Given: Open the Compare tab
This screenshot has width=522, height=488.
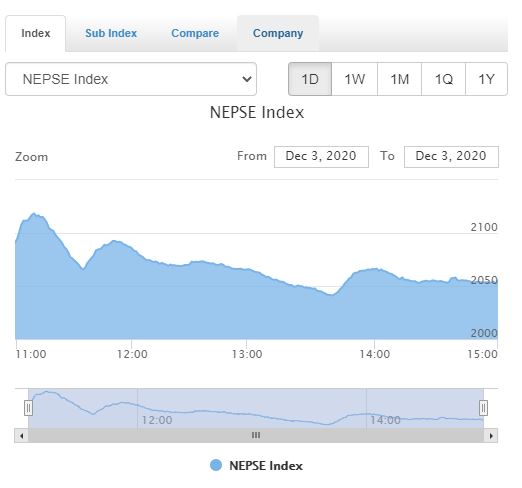Looking at the screenshot, I should click(195, 33).
